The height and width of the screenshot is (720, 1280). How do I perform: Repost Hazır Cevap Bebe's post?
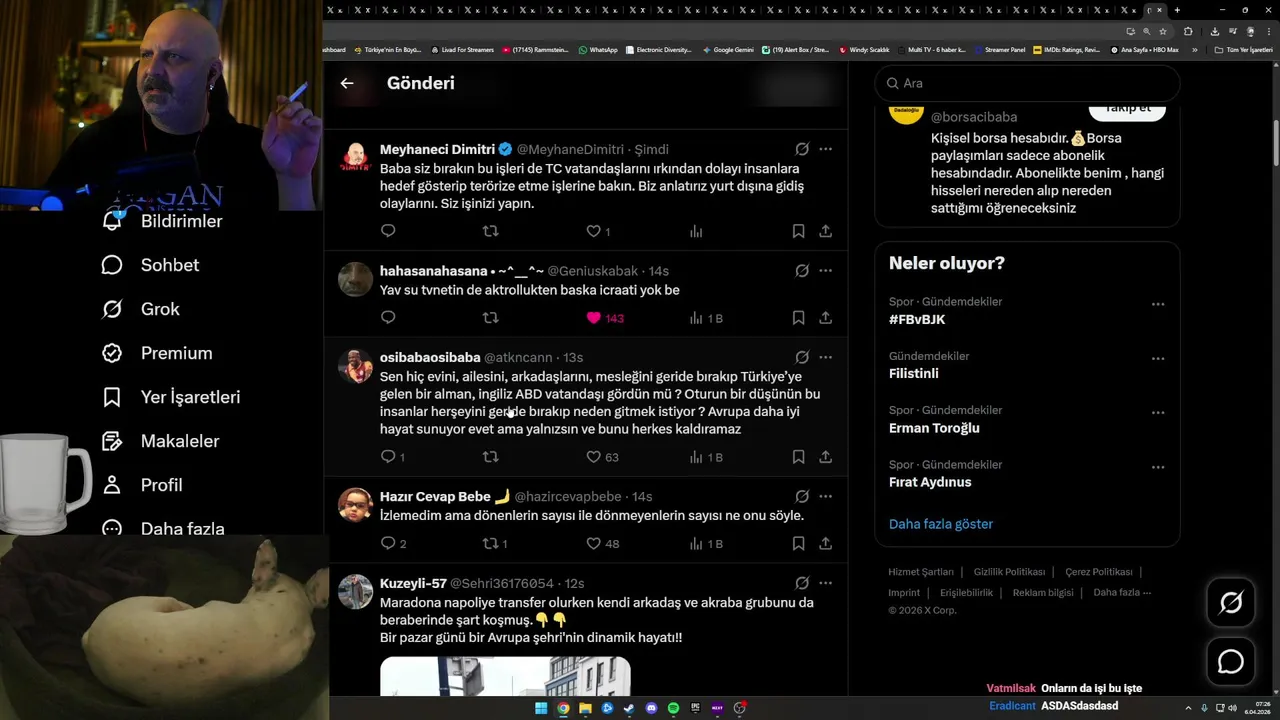[x=490, y=544]
